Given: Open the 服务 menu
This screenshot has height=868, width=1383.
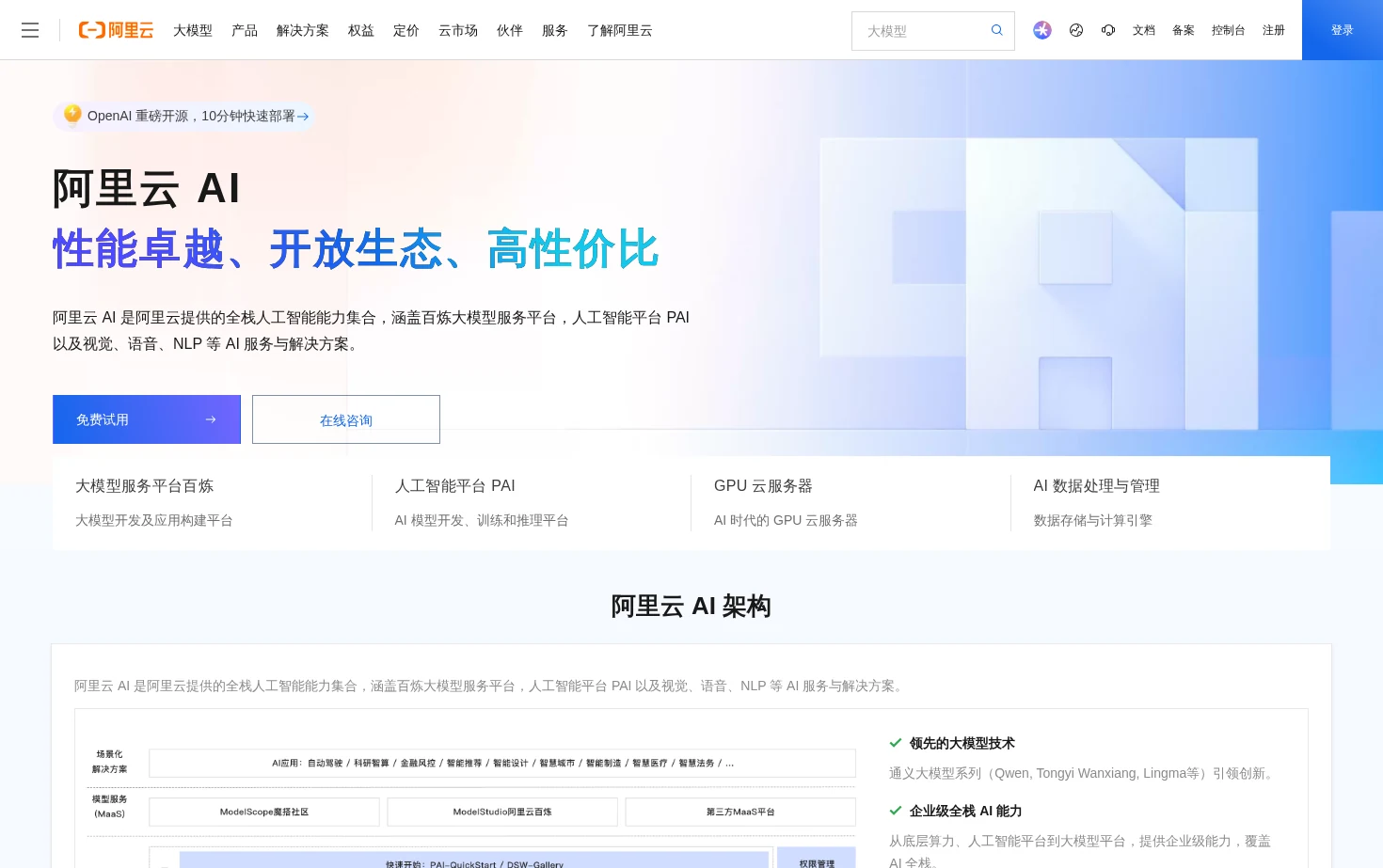Looking at the screenshot, I should coord(555,30).
